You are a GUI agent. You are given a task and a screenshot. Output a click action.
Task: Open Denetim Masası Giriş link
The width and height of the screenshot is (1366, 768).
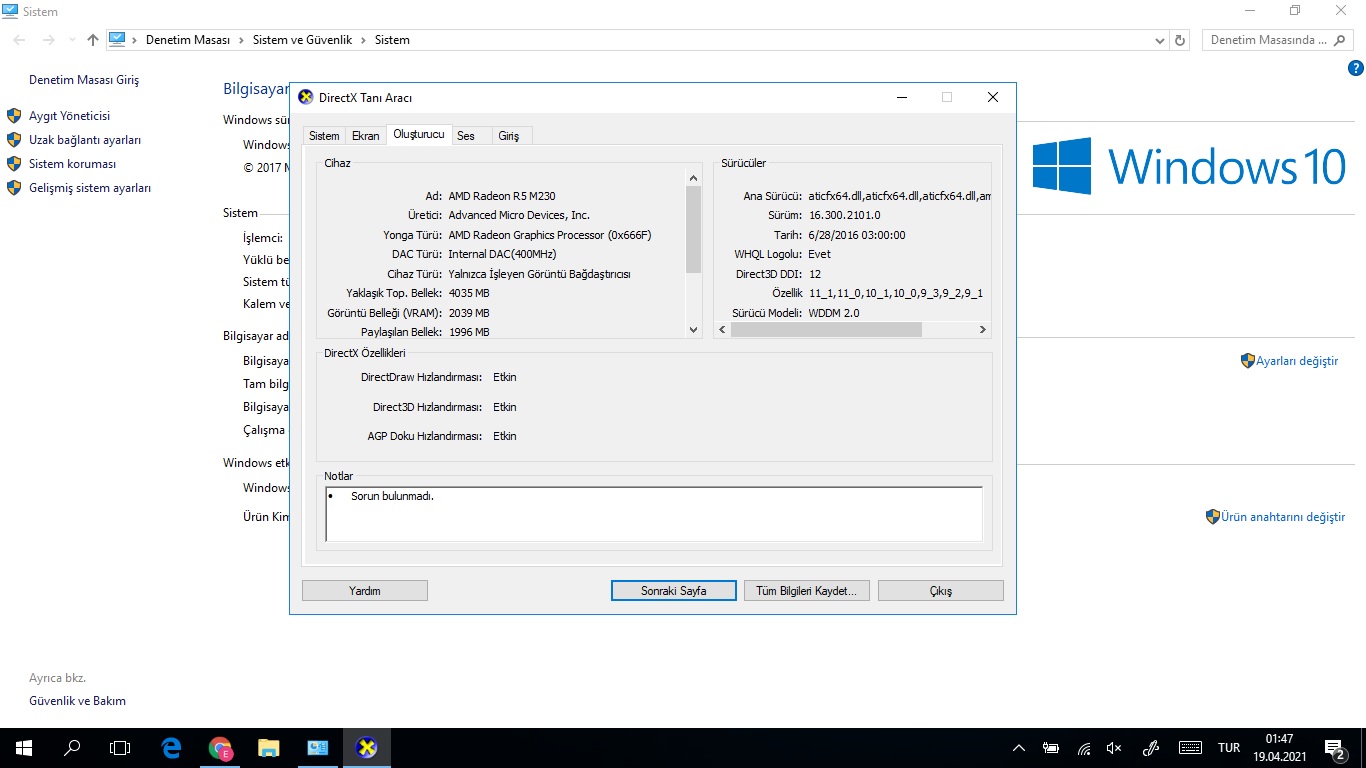[84, 80]
